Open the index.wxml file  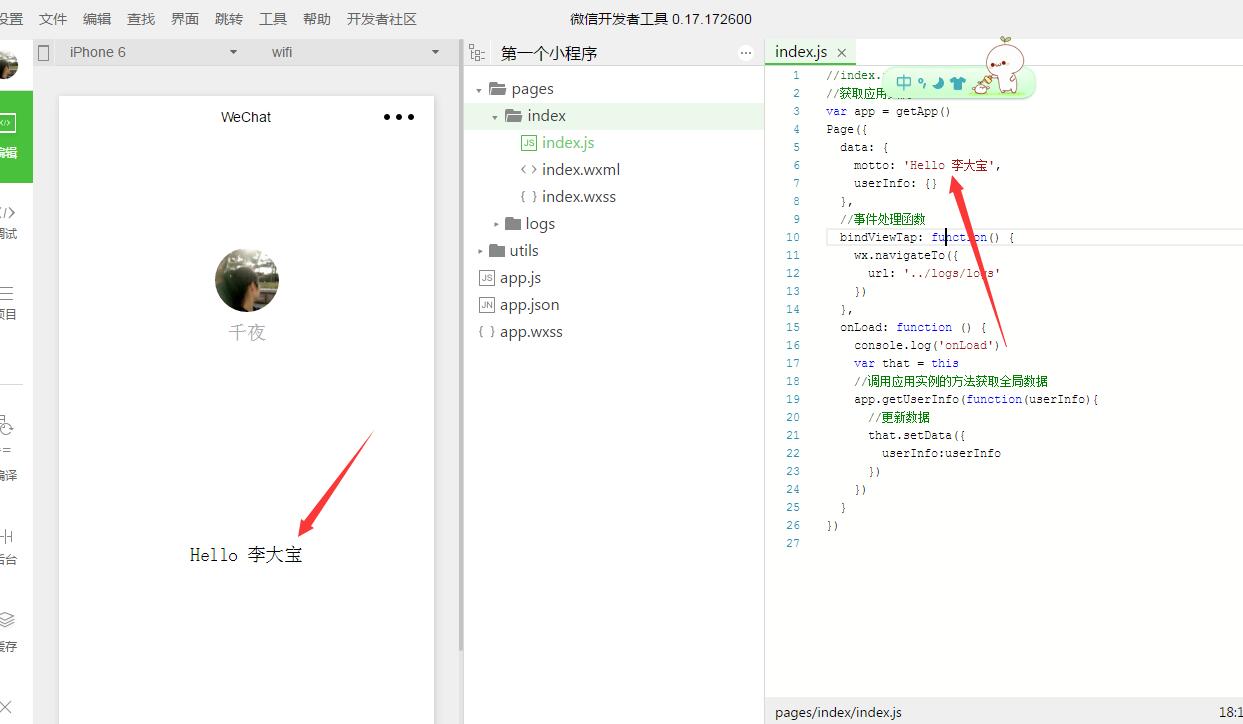pos(580,170)
